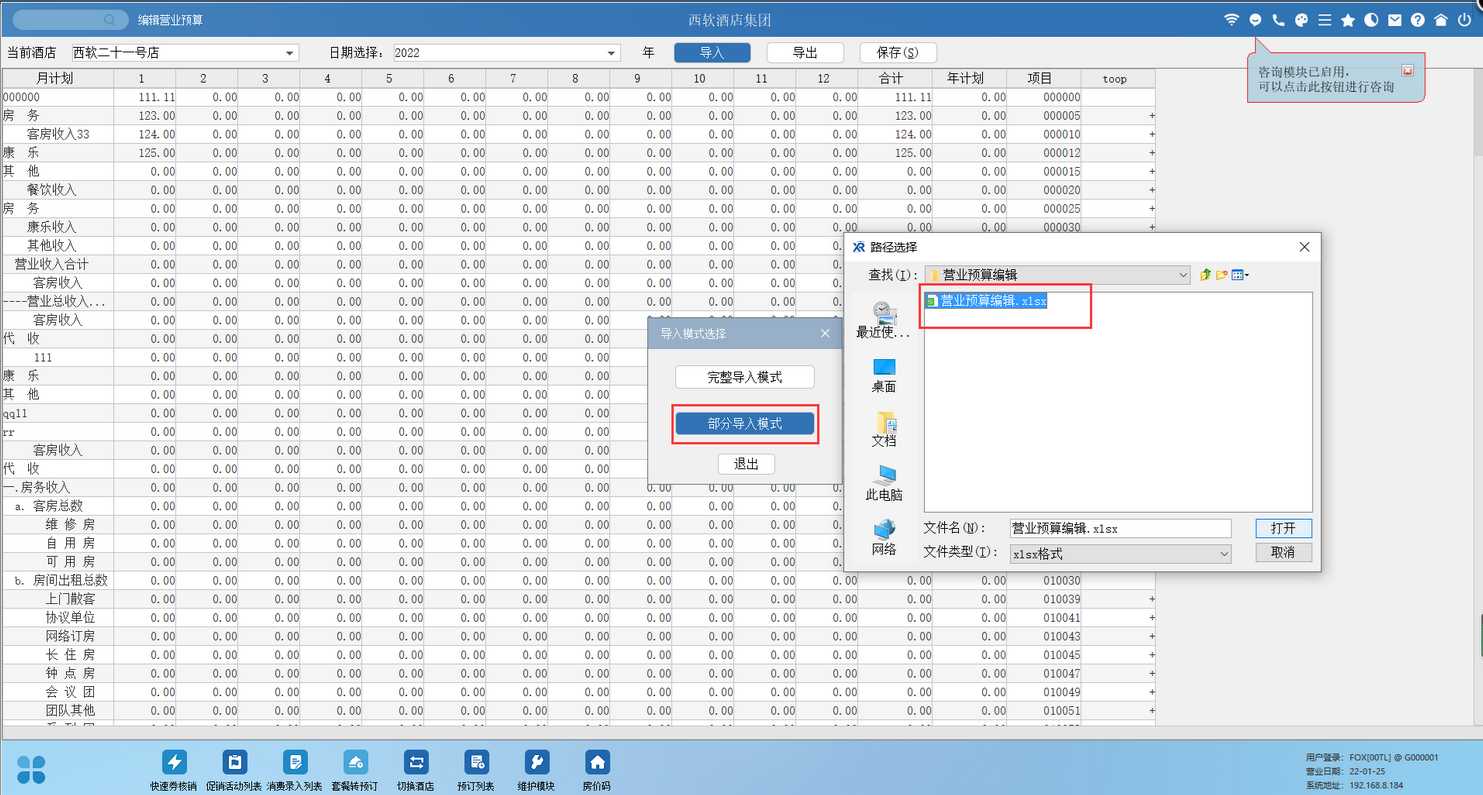Click the 保存(S) save button
Screen dimensions: 1483x795
pyautogui.click(x=897, y=53)
